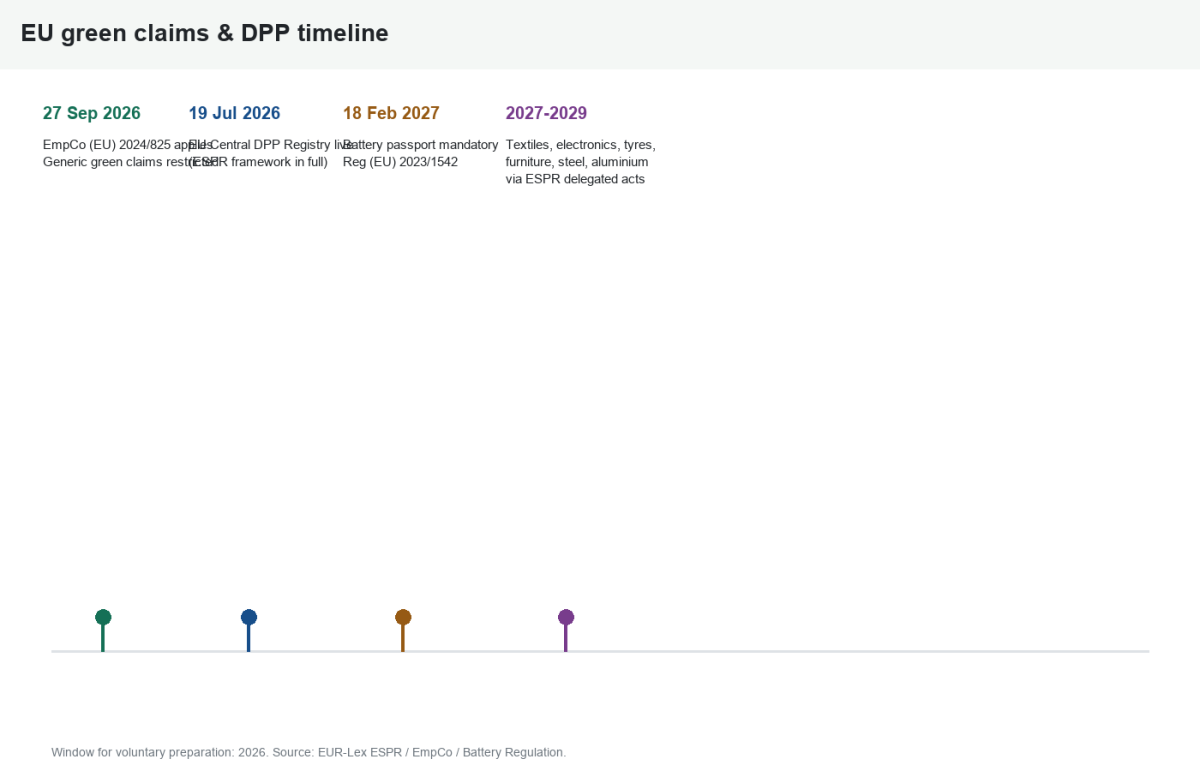Click 'Battery passport mandatory' text
Viewport: 1200px width, 771px height.
(421, 145)
